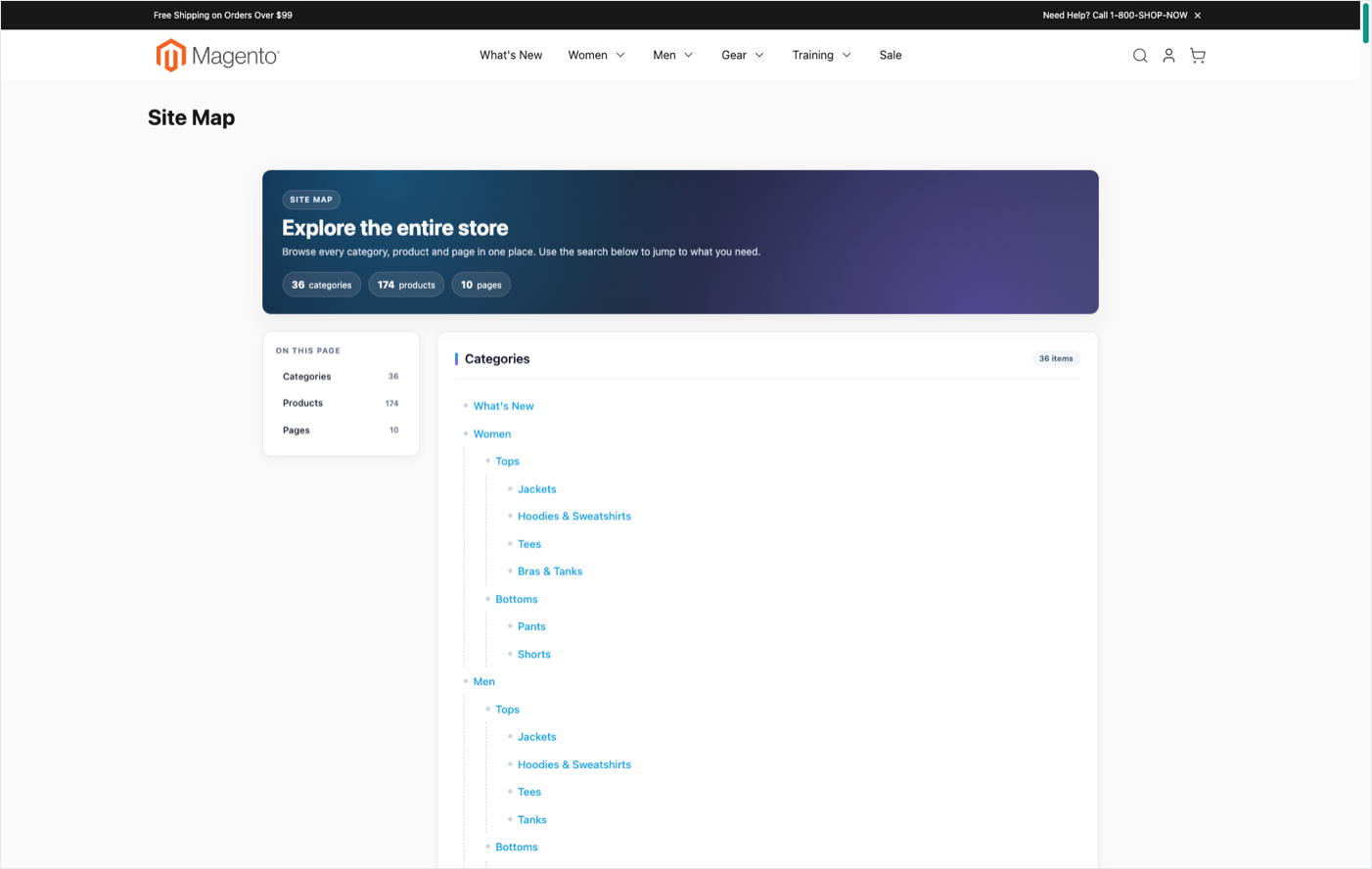The image size is (1372, 869).
Task: Click the account icon
Action: 1168,56
